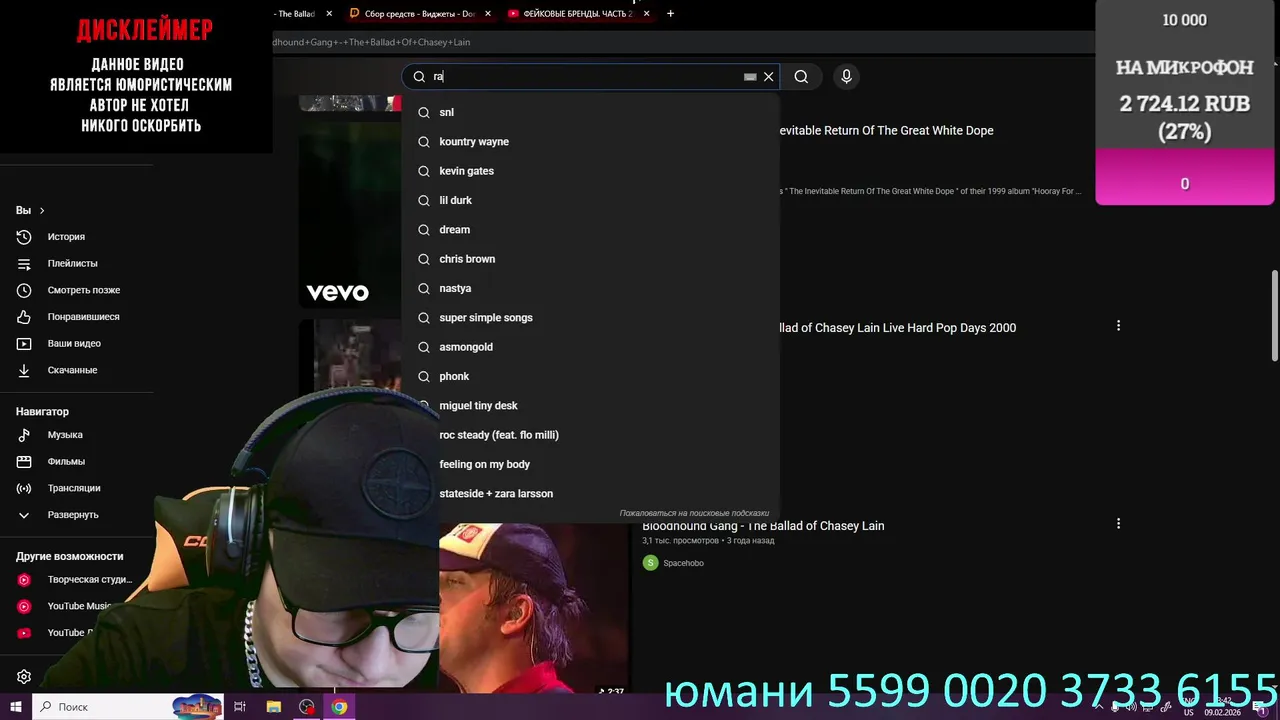Open options menu for Spacehobo's Chasey Lain video

point(1118,524)
